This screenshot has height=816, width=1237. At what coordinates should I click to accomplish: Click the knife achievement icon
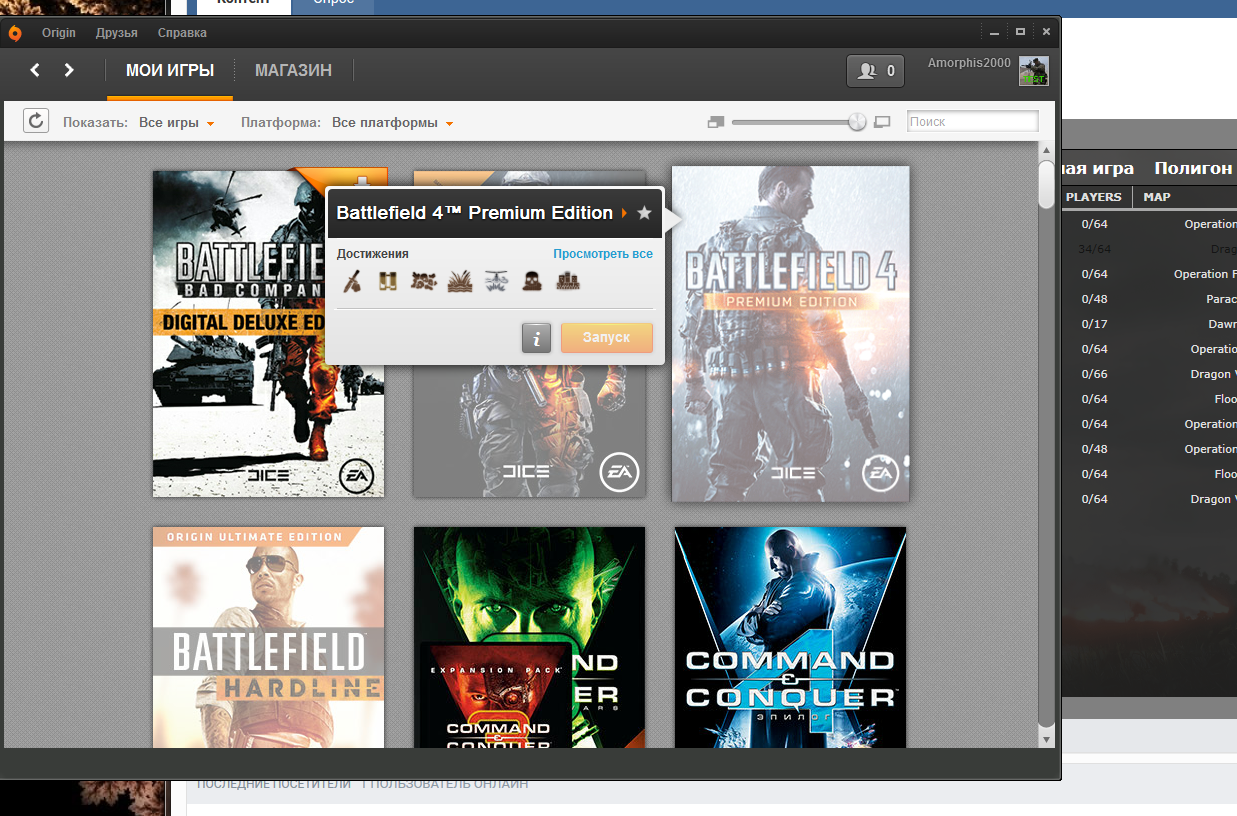click(x=352, y=281)
